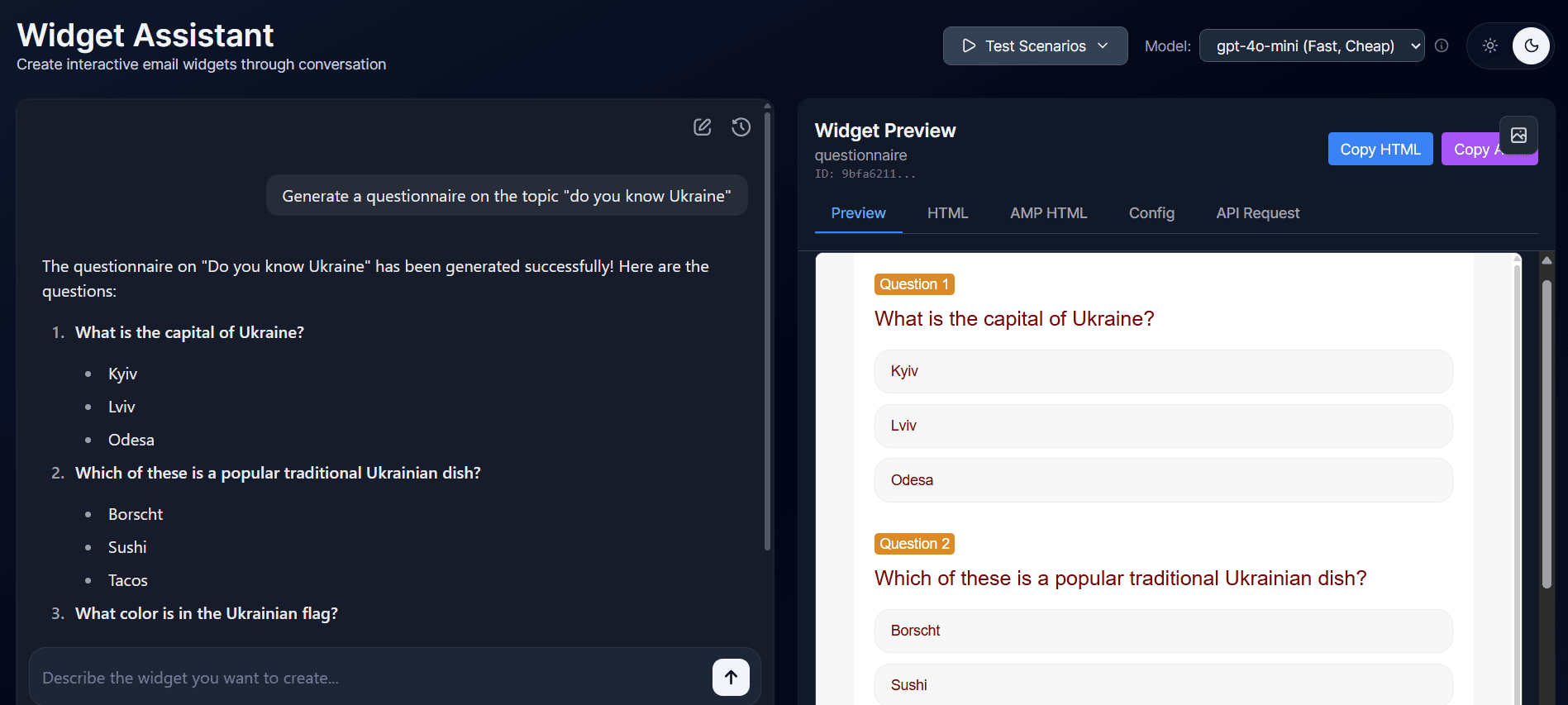Switch to dark theme moon icon
Viewport: 1568px width, 705px height.
pos(1531,45)
